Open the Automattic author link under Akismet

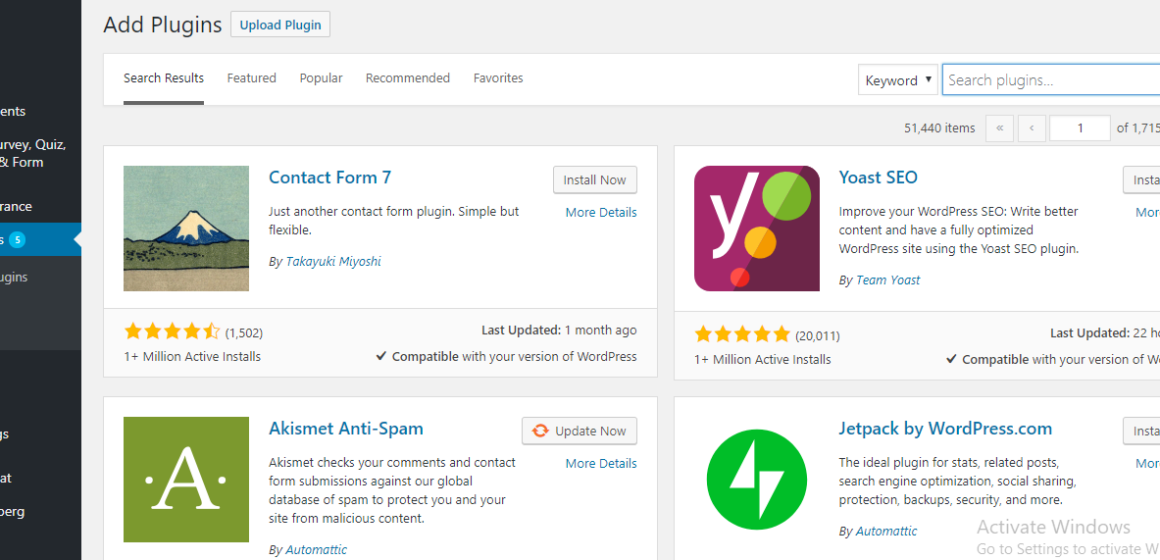point(316,550)
